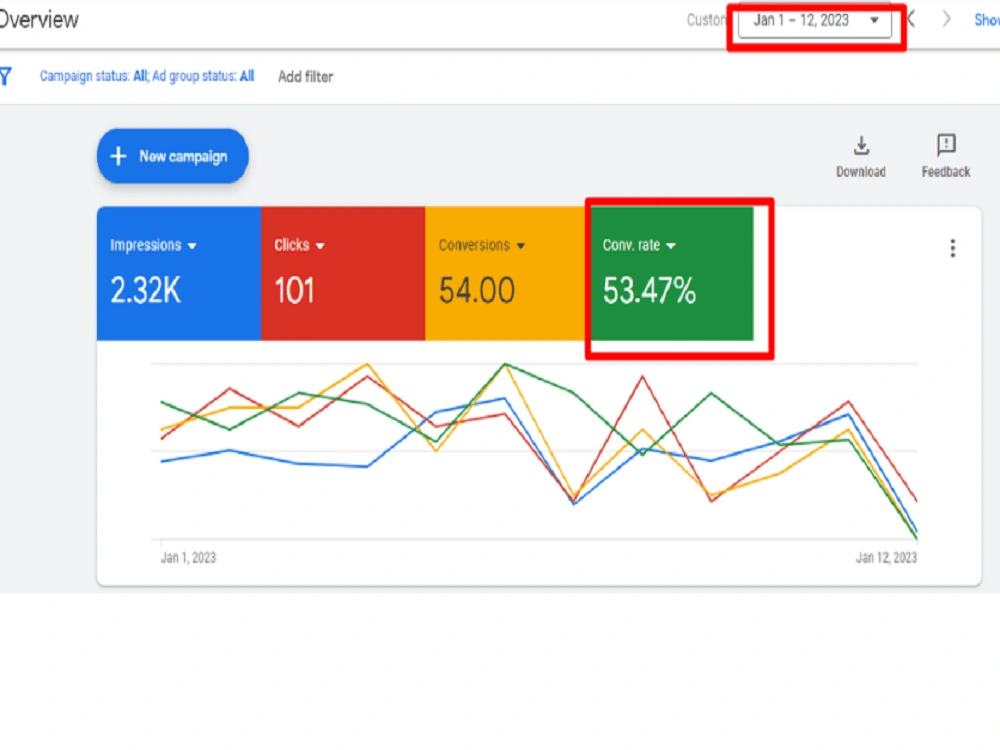Go to previous date range arrow
Viewport: 1000px width, 750px height.
point(912,20)
